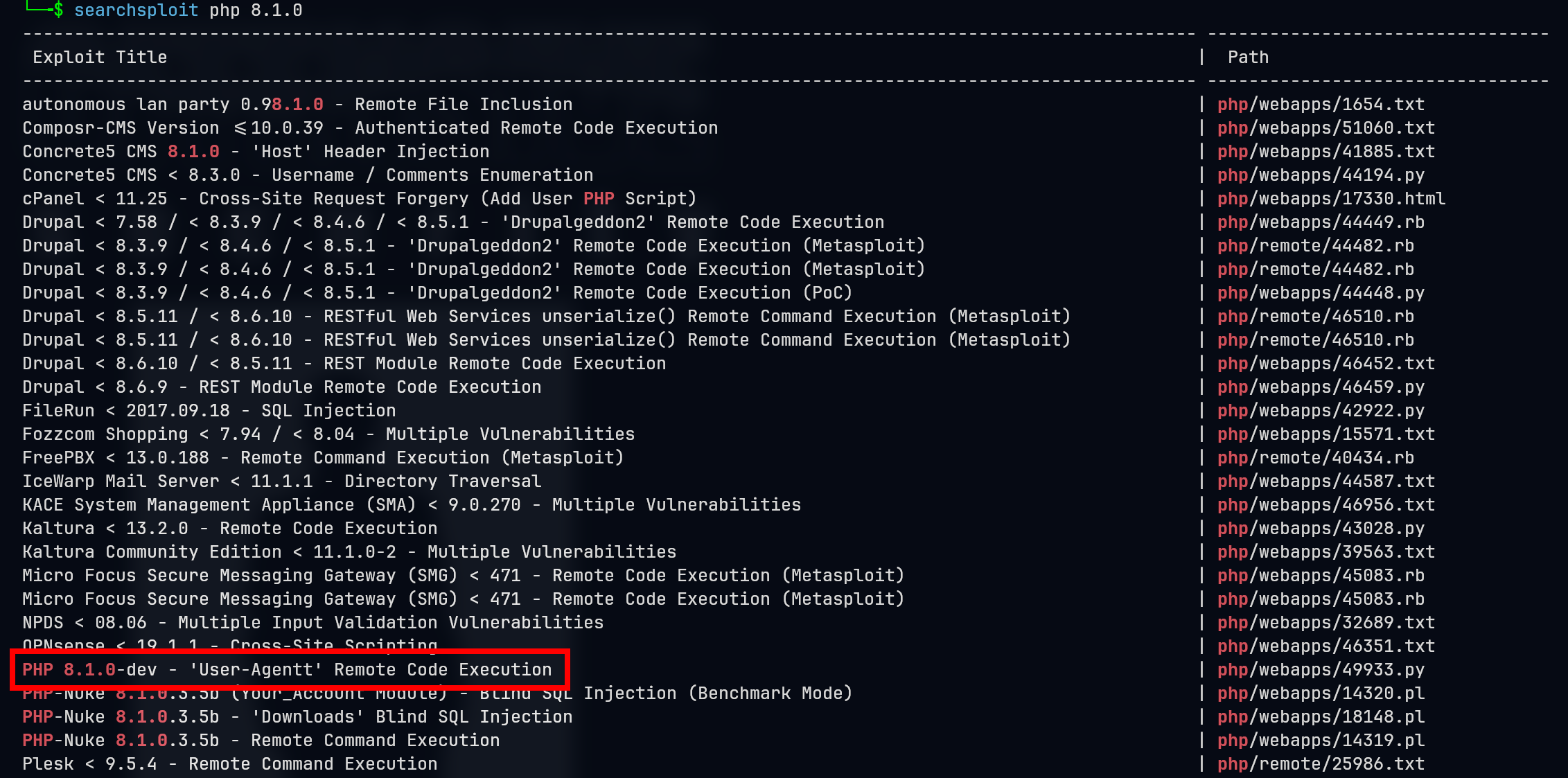Select the highlighted PHP 8.1.0-dev exploit line

(x=287, y=670)
